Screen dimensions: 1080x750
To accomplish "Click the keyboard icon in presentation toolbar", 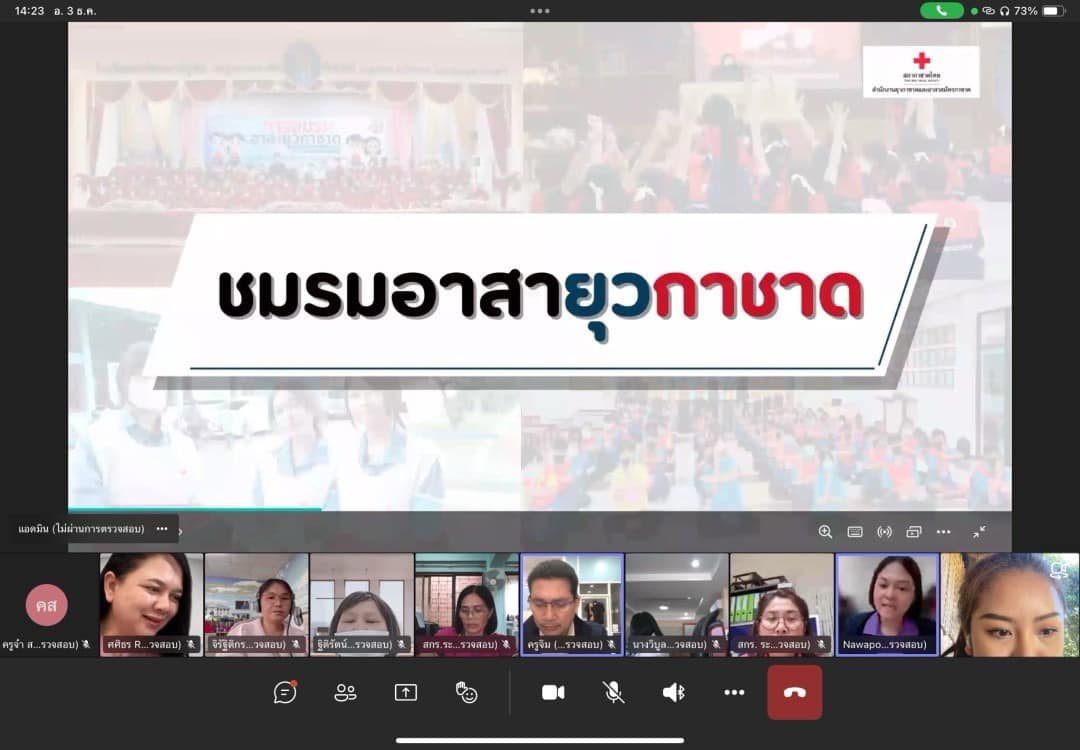I will [x=855, y=532].
